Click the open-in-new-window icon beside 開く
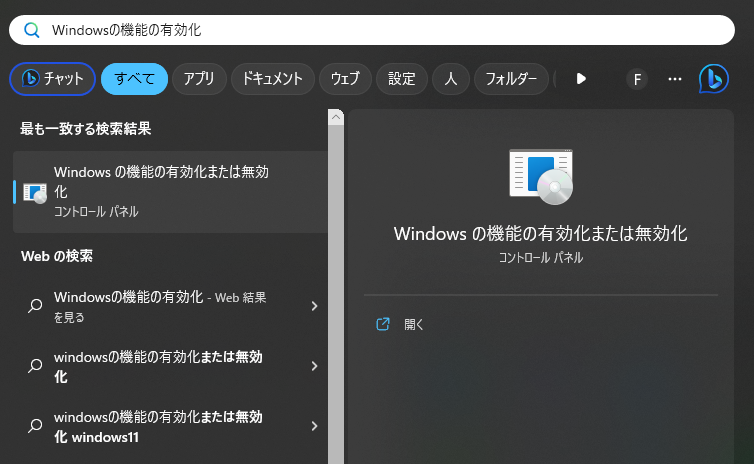 [x=383, y=324]
